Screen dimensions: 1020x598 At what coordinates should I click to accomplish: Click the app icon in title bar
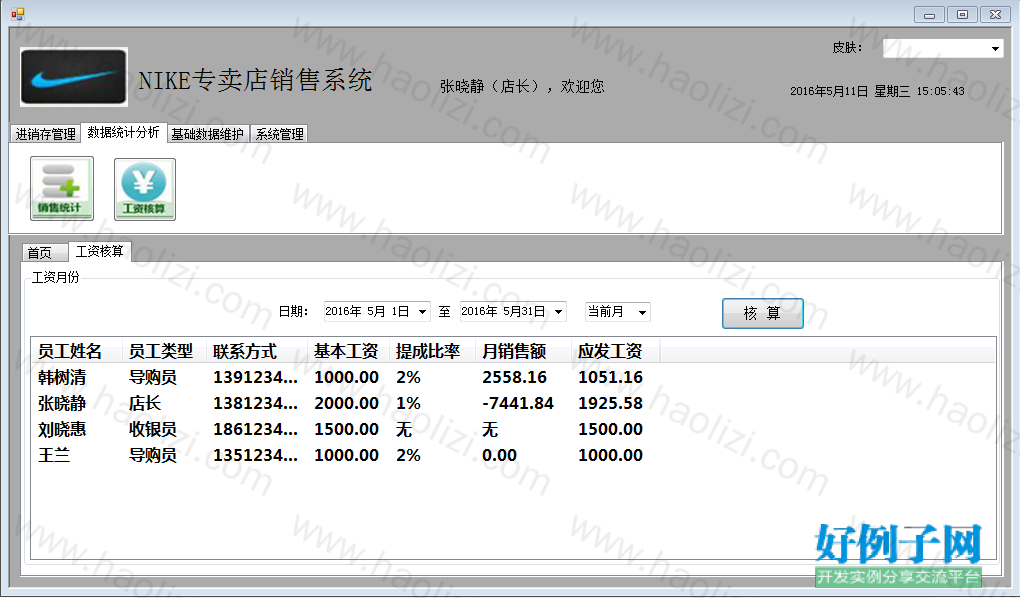[18, 14]
